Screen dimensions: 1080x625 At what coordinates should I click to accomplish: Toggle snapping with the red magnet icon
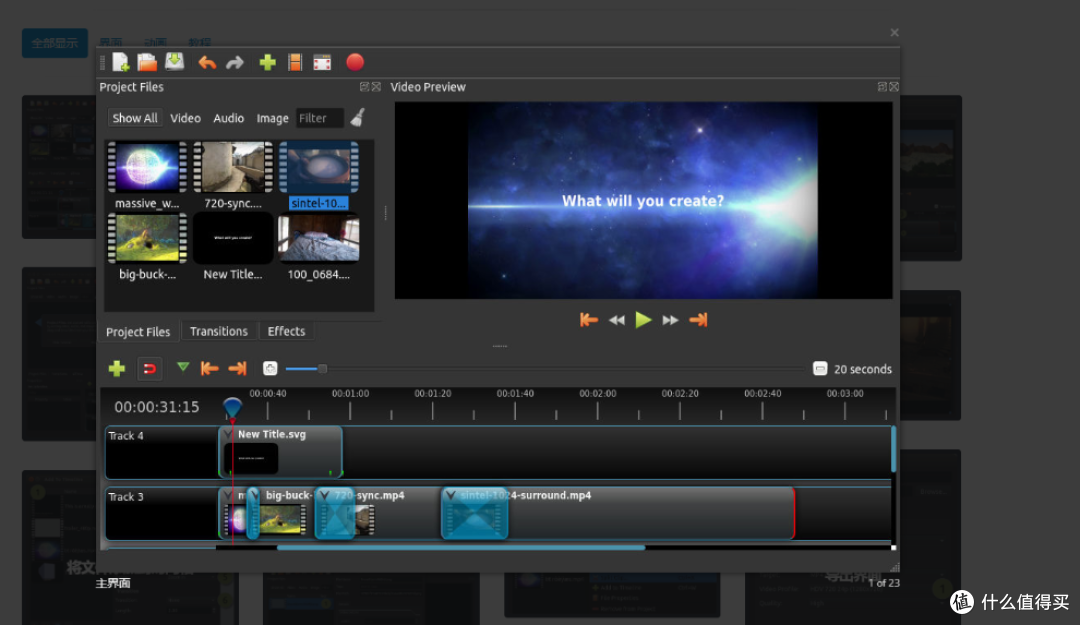pyautogui.click(x=149, y=369)
